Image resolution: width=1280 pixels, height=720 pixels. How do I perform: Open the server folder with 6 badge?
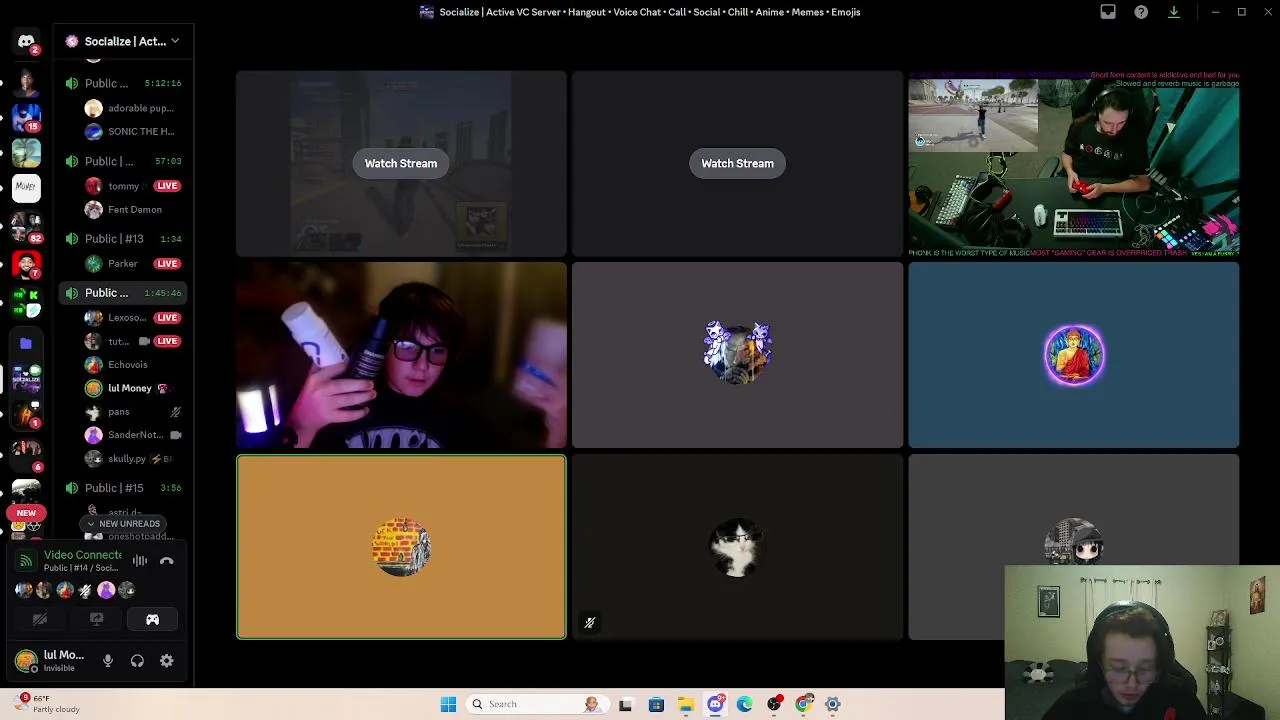click(x=26, y=454)
